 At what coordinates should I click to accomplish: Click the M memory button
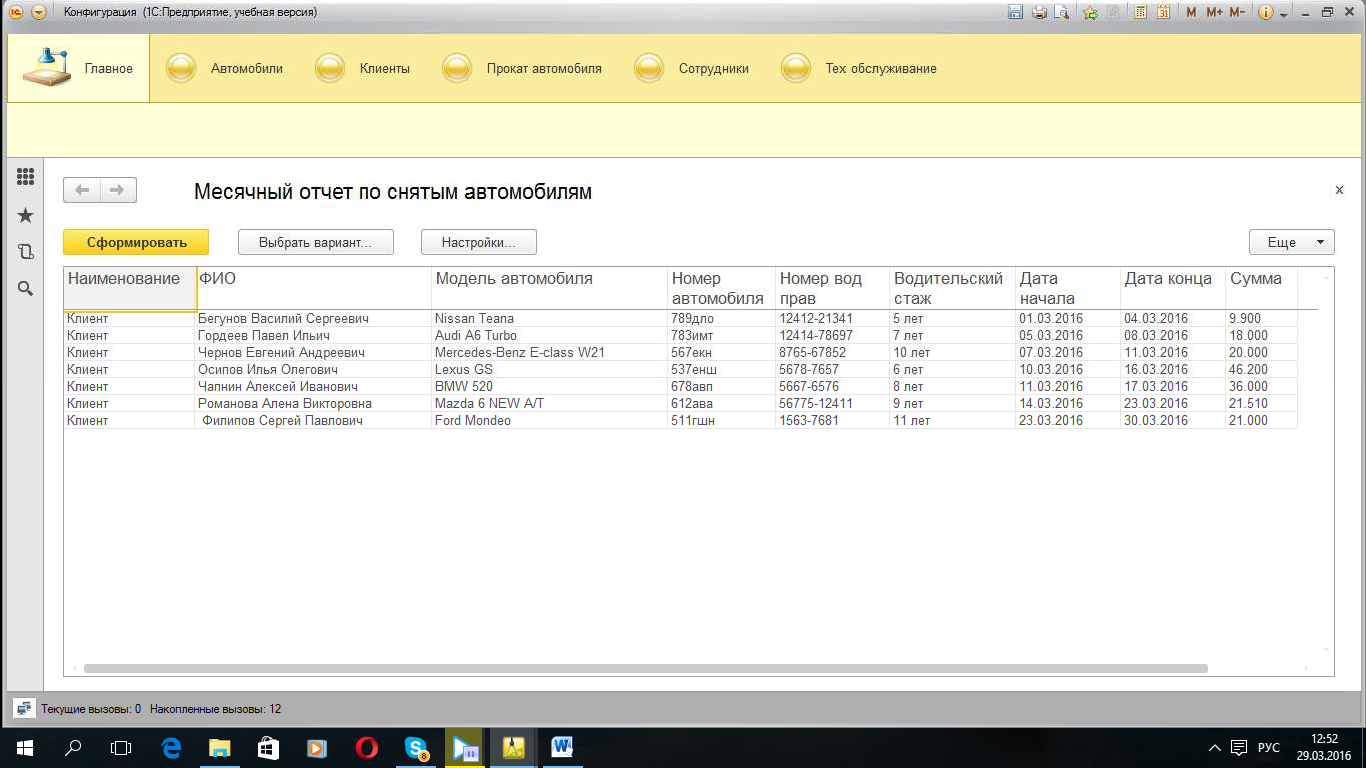coord(1191,13)
